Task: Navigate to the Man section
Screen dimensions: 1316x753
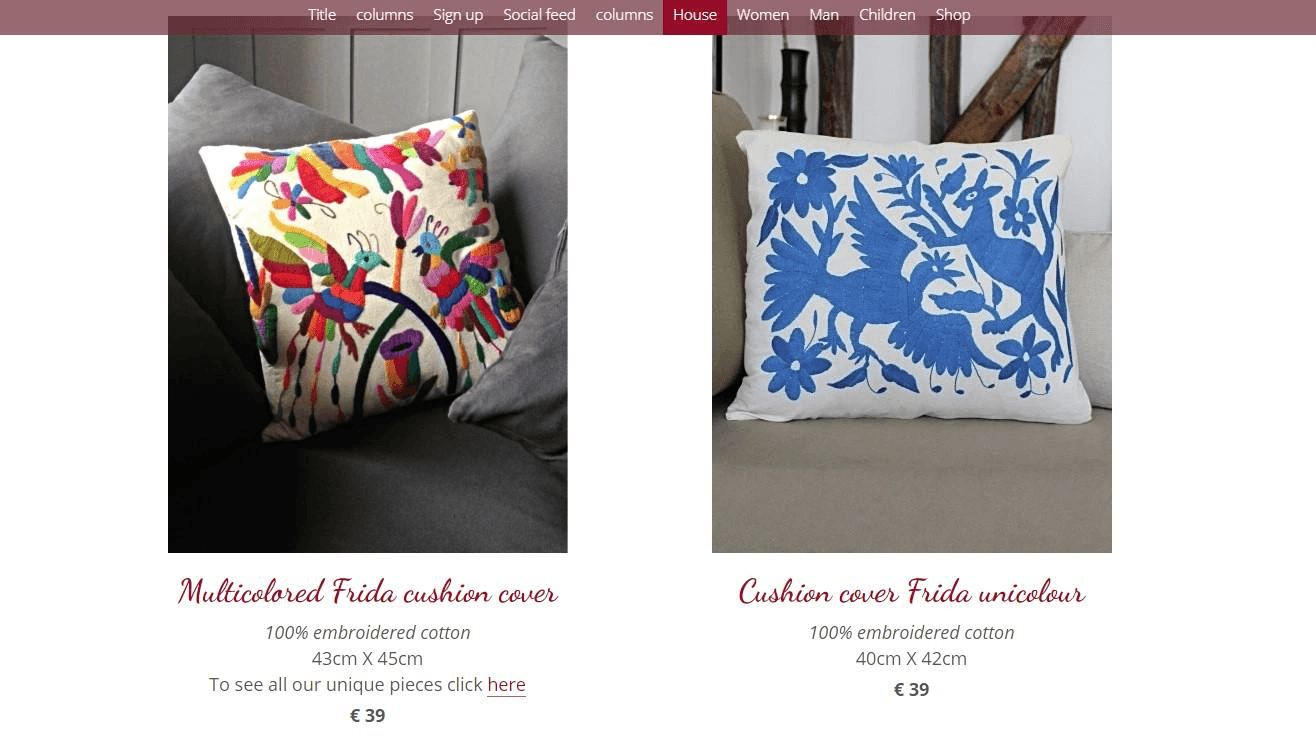Action: coord(824,15)
